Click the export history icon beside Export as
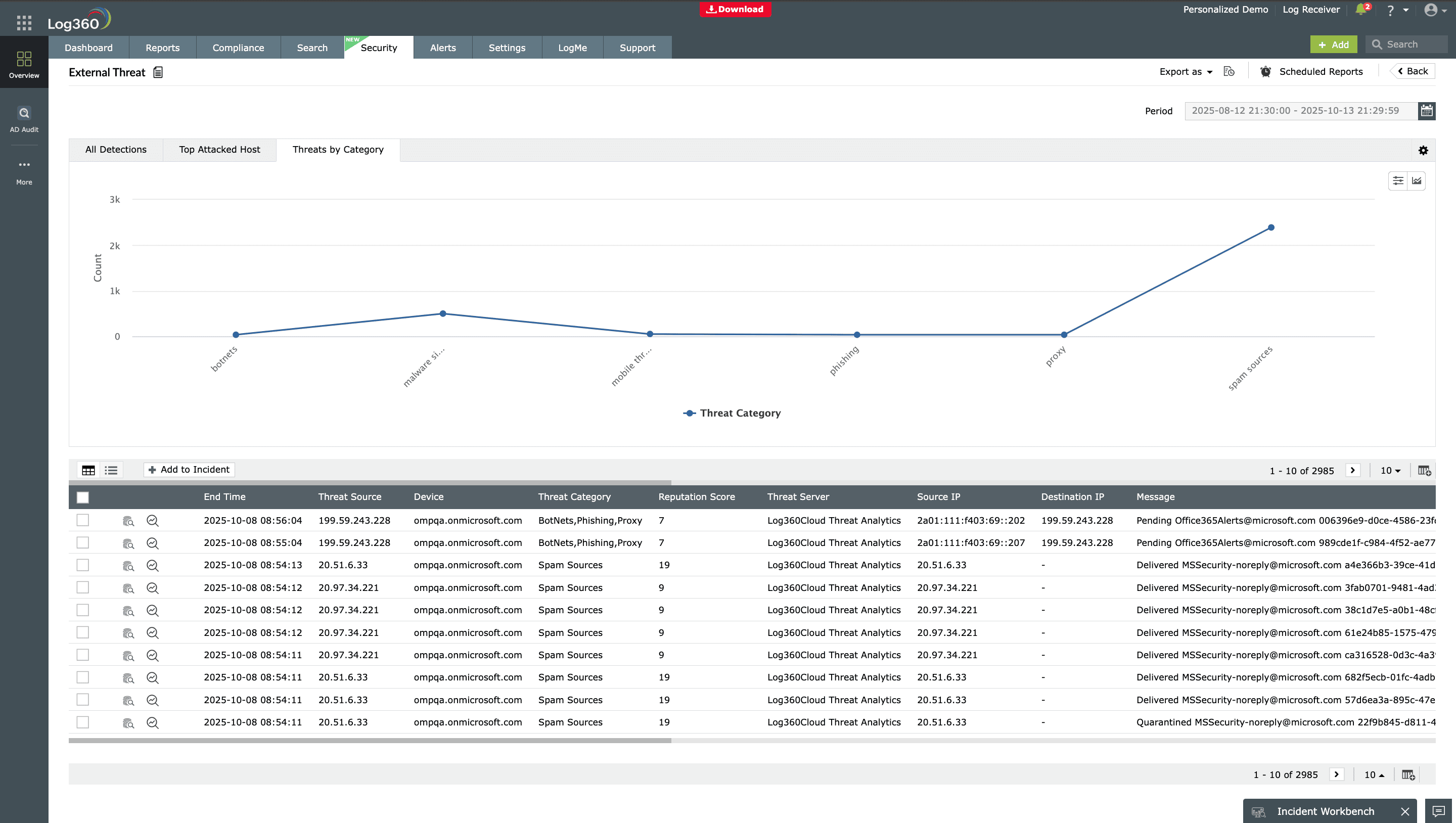 click(1228, 72)
